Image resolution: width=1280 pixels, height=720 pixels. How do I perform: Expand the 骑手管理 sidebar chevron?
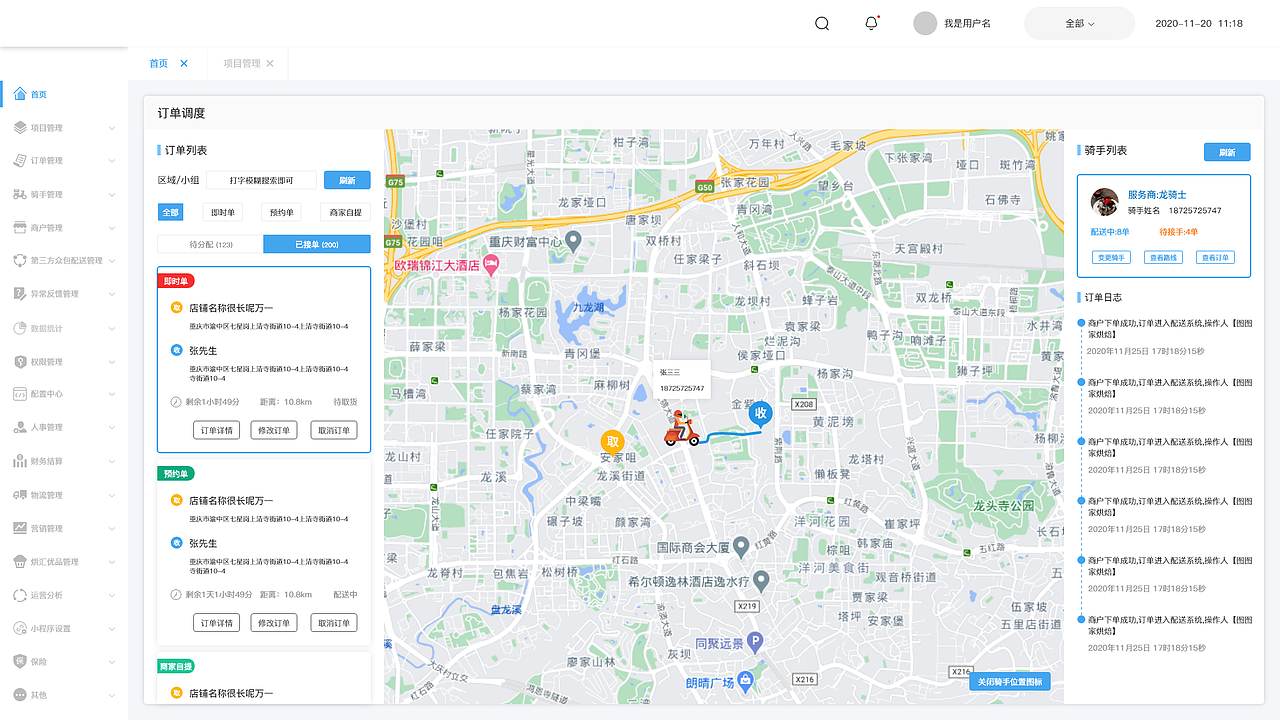tap(112, 195)
